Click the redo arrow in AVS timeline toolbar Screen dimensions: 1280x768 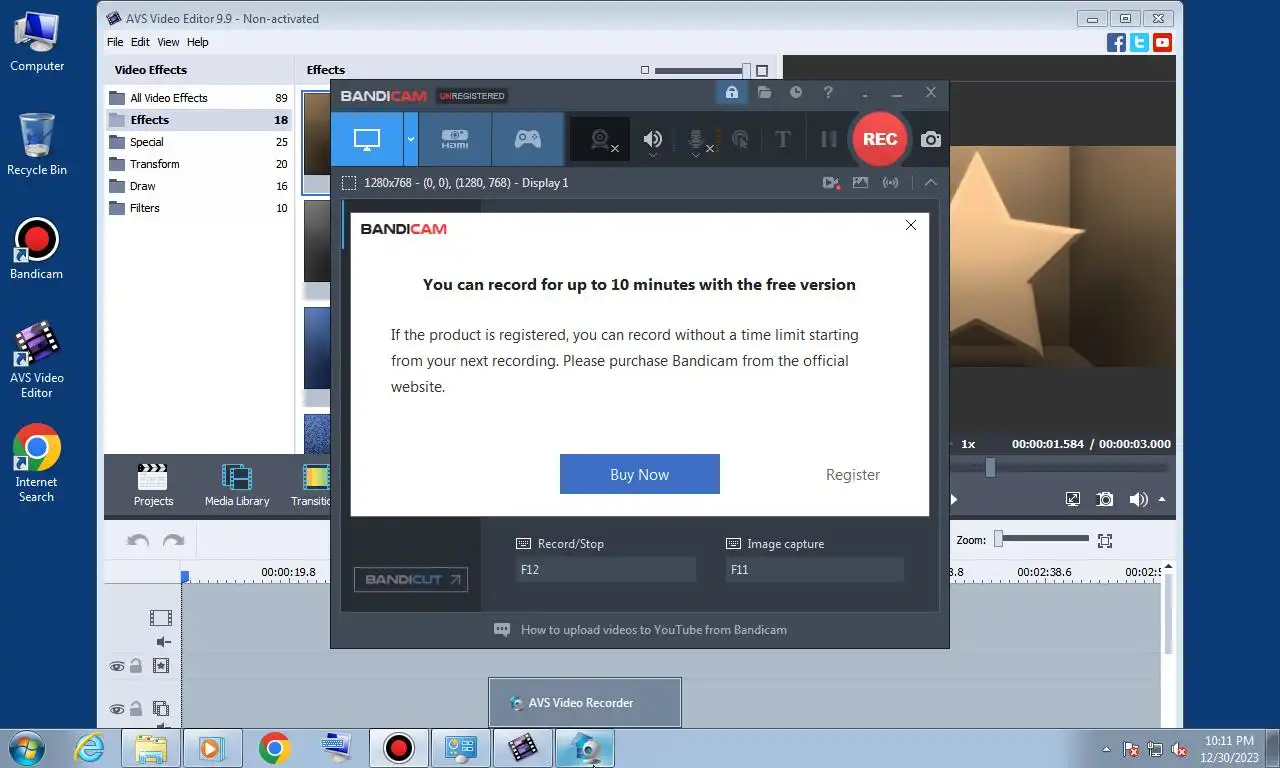174,541
